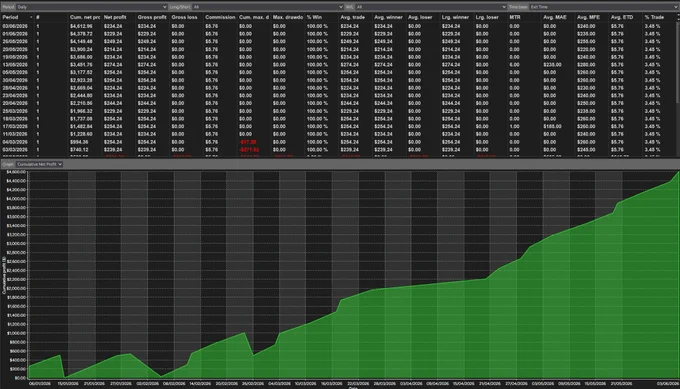
Task: Select the 23/04/2026 period row
Action: (338, 95)
